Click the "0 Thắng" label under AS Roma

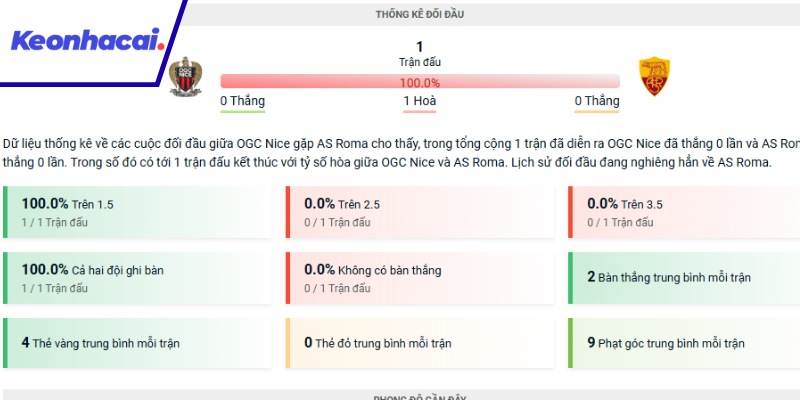pyautogui.click(x=596, y=101)
